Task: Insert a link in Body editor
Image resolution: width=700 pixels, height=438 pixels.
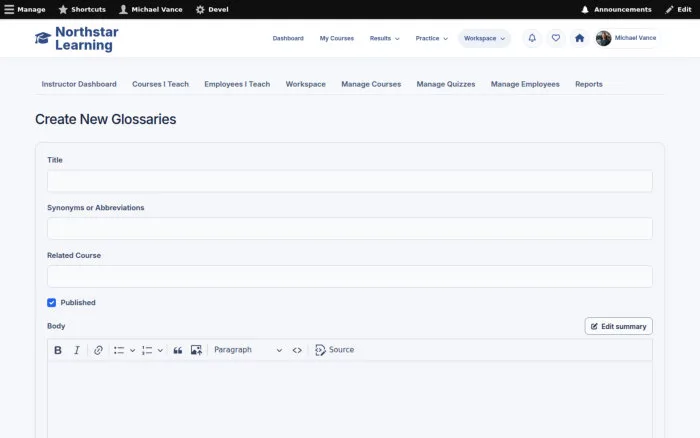Action: (98, 350)
